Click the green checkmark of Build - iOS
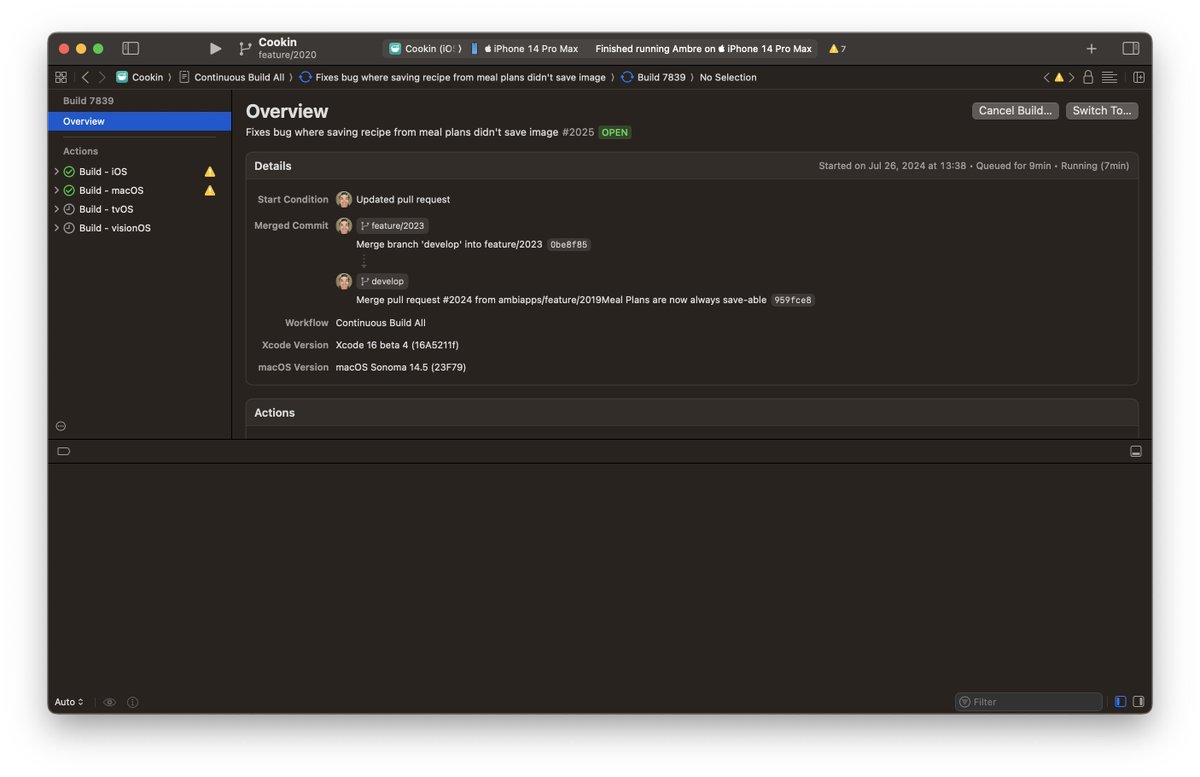This screenshot has height=777, width=1200. [x=69, y=172]
